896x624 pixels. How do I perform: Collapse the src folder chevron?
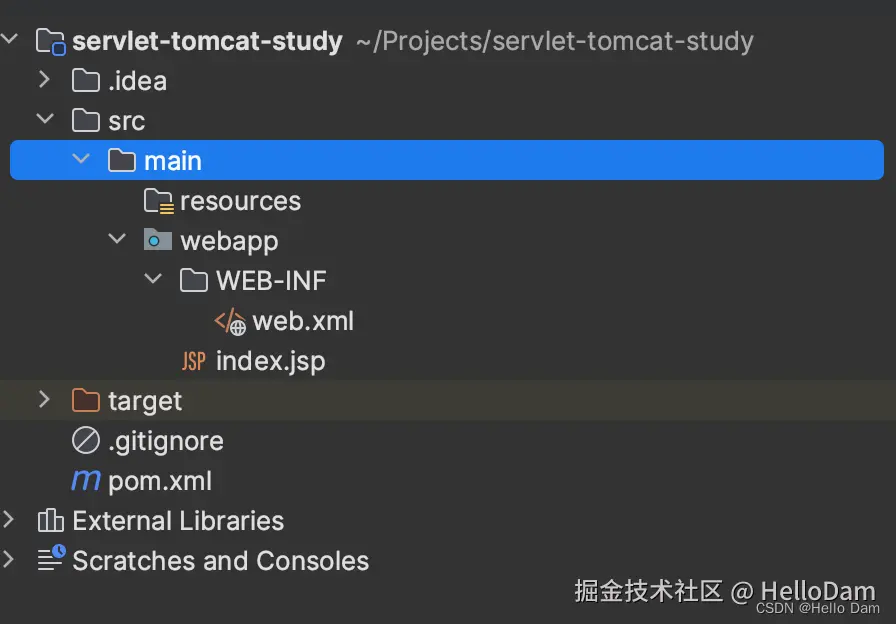44,120
